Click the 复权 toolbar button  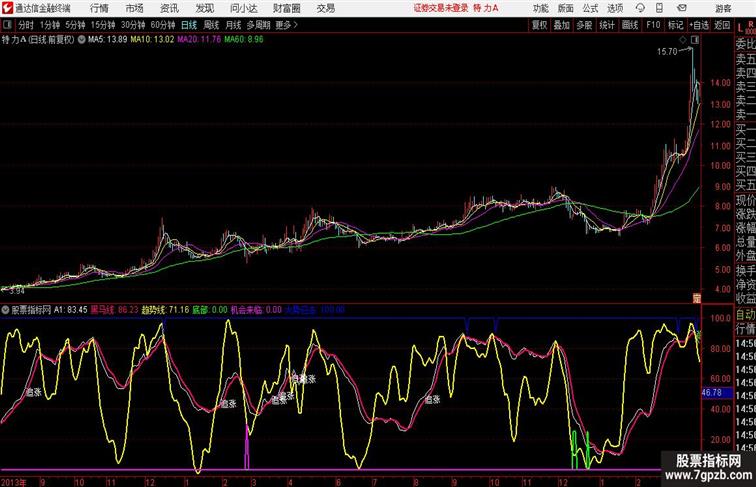point(539,25)
